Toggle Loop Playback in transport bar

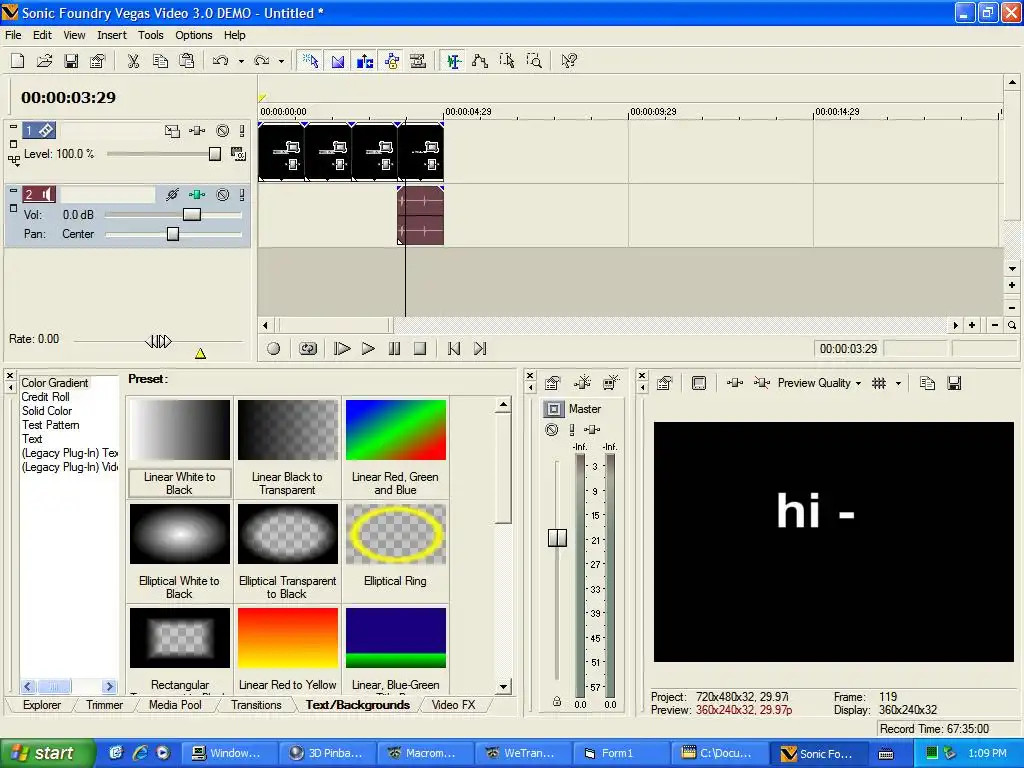pos(308,349)
